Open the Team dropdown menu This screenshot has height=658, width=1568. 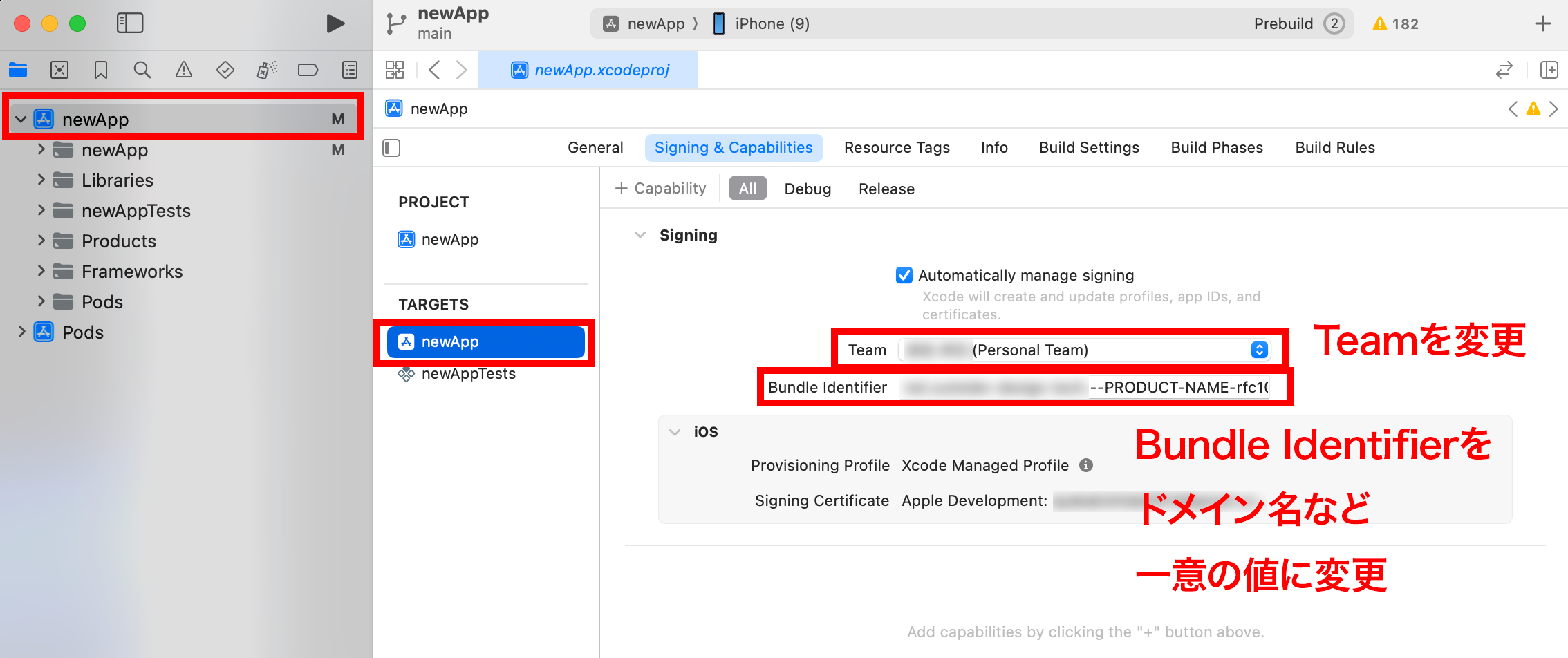pyautogui.click(x=1258, y=350)
